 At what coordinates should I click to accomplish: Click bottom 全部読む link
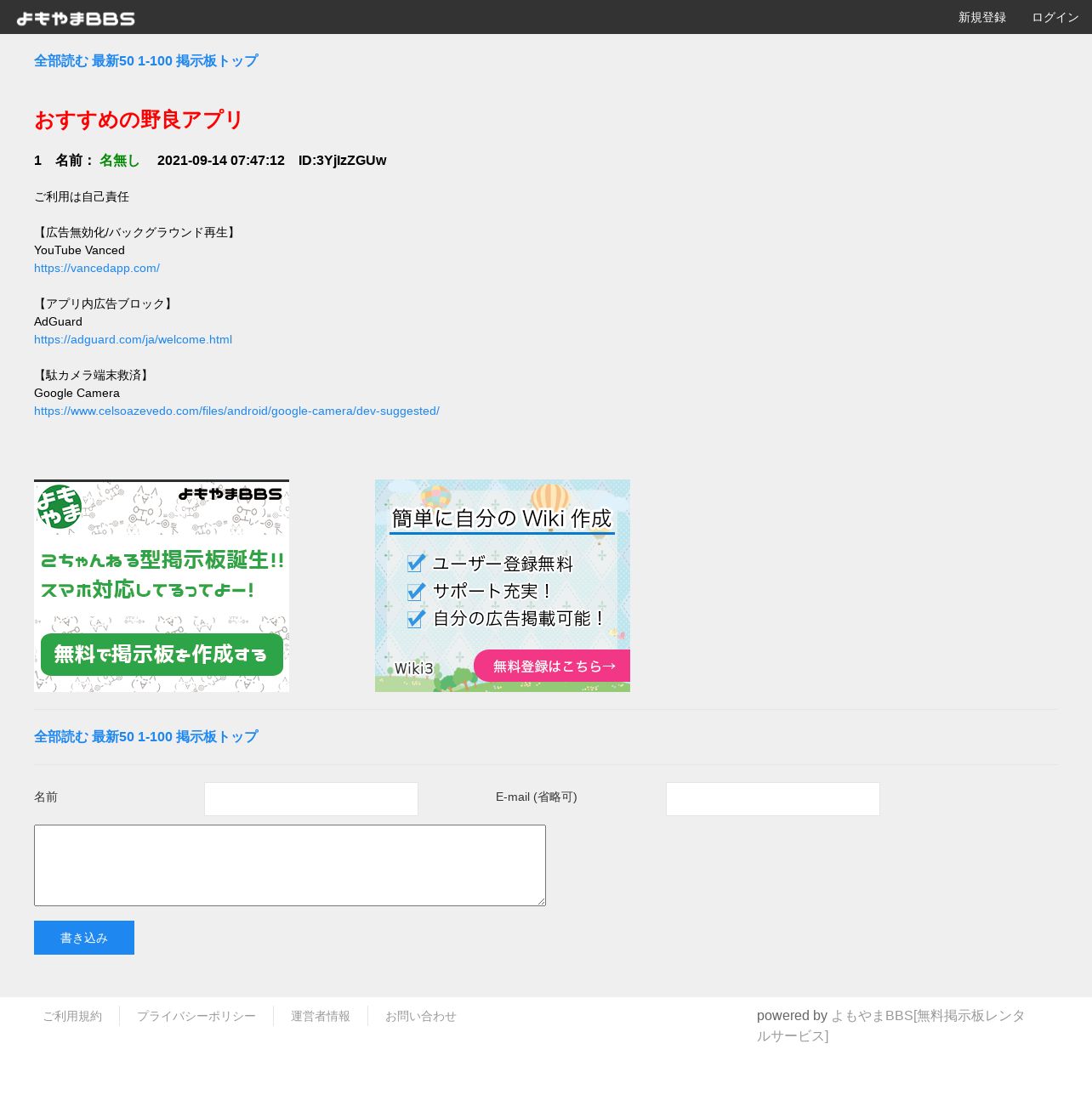pyautogui.click(x=61, y=737)
